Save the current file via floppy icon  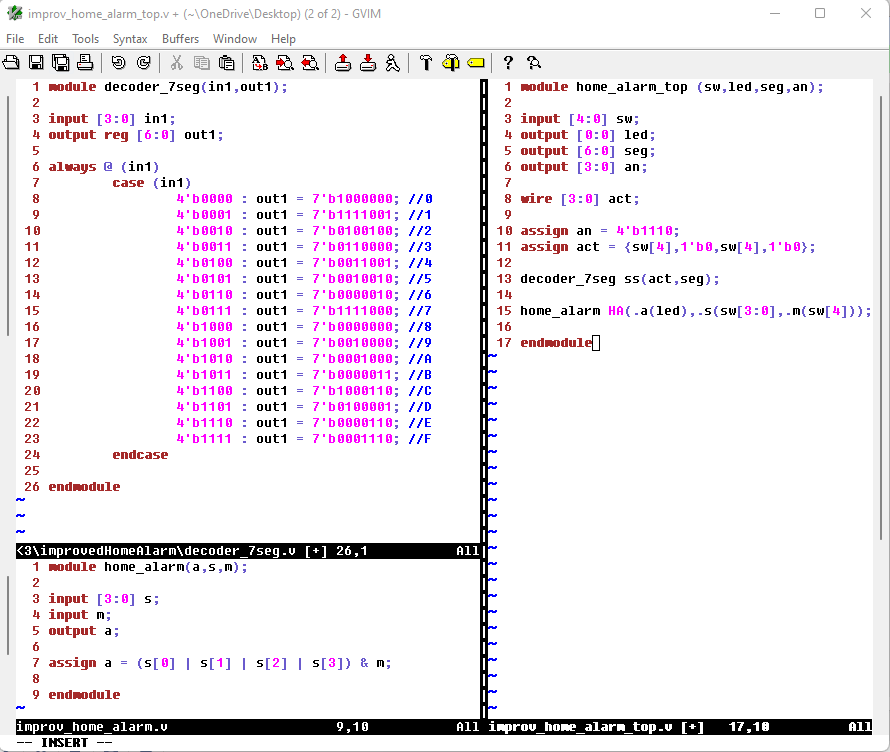tap(36, 63)
